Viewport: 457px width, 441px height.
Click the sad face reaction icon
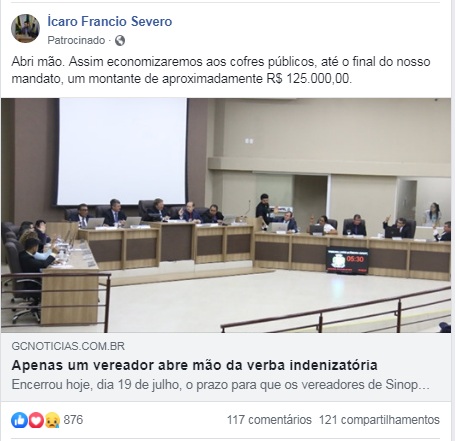click(52, 420)
